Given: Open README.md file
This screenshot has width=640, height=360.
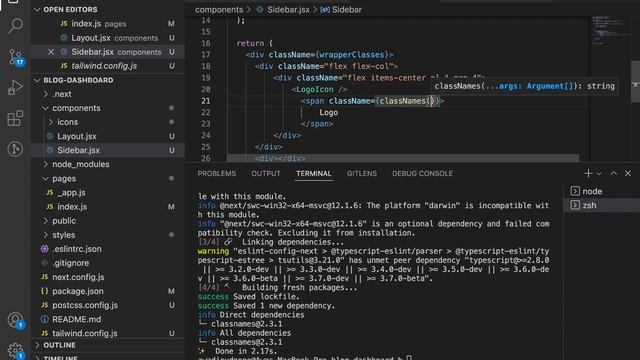Looking at the screenshot, I should coord(108,319).
